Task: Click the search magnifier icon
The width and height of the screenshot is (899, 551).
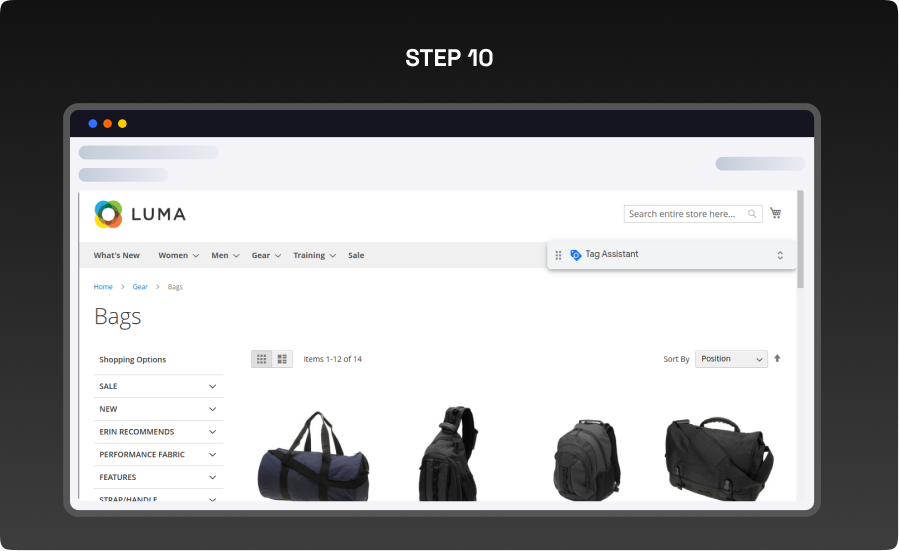Action: (752, 214)
